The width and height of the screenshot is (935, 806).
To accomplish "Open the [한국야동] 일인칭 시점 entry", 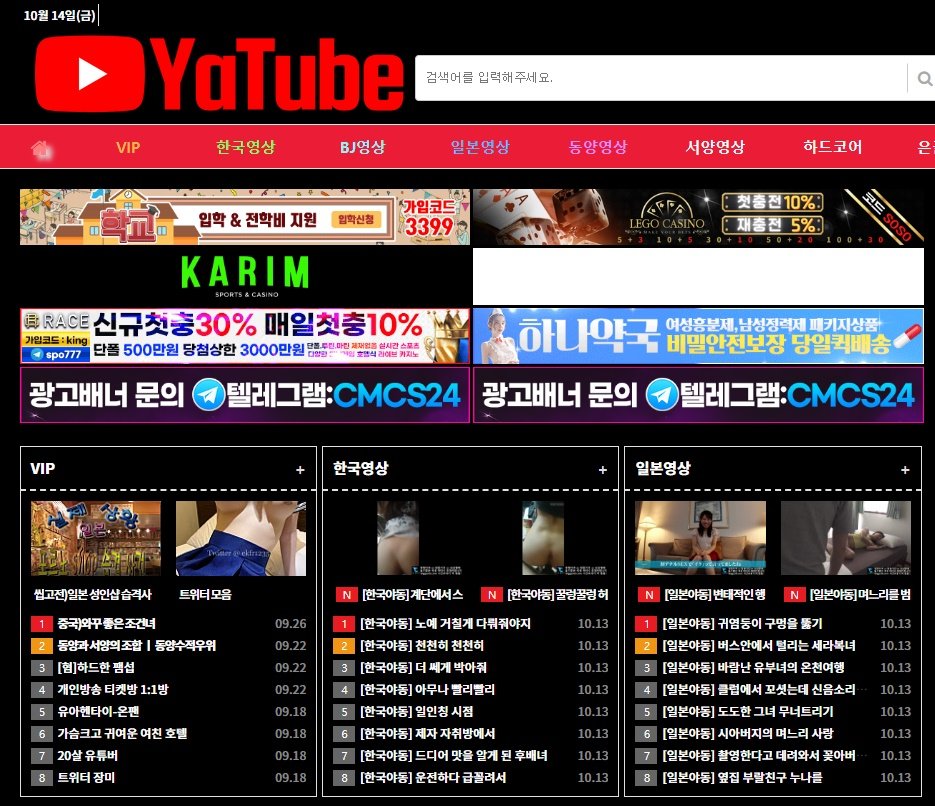I will (416, 712).
